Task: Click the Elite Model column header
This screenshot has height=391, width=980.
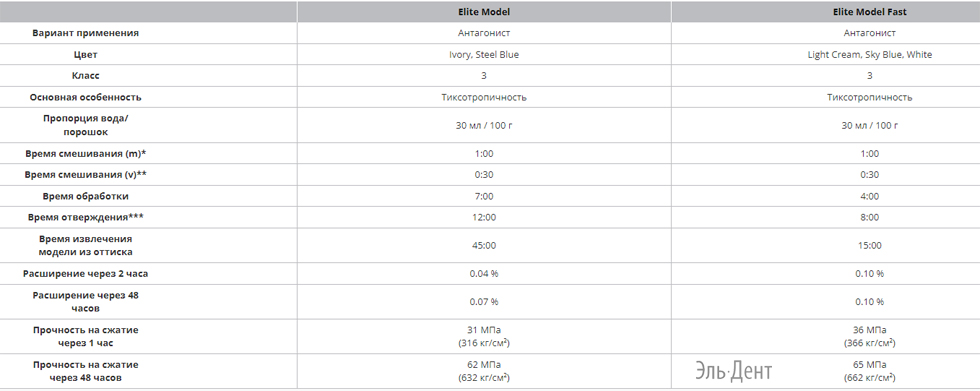Action: coord(484,12)
